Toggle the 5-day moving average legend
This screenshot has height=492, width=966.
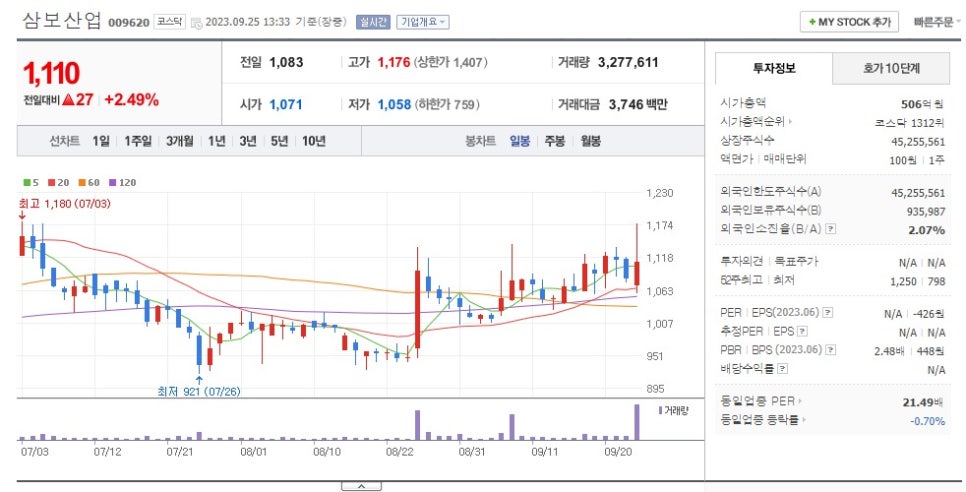point(31,183)
